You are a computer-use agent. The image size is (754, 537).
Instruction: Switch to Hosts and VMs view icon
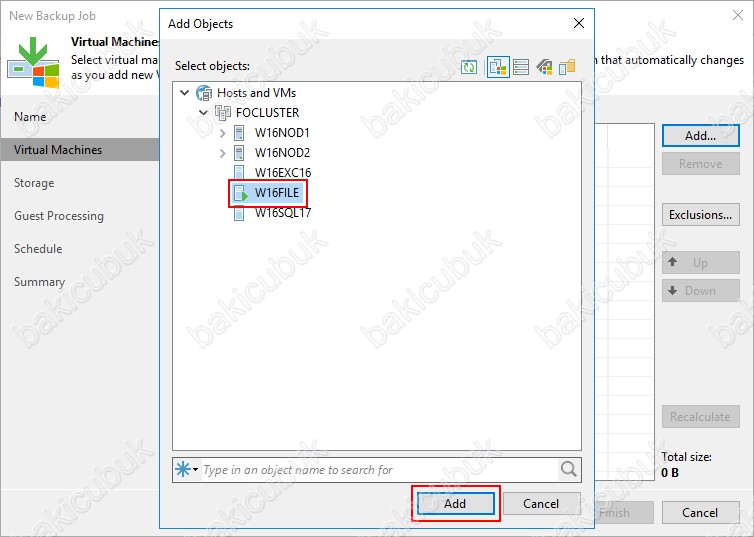point(497,67)
